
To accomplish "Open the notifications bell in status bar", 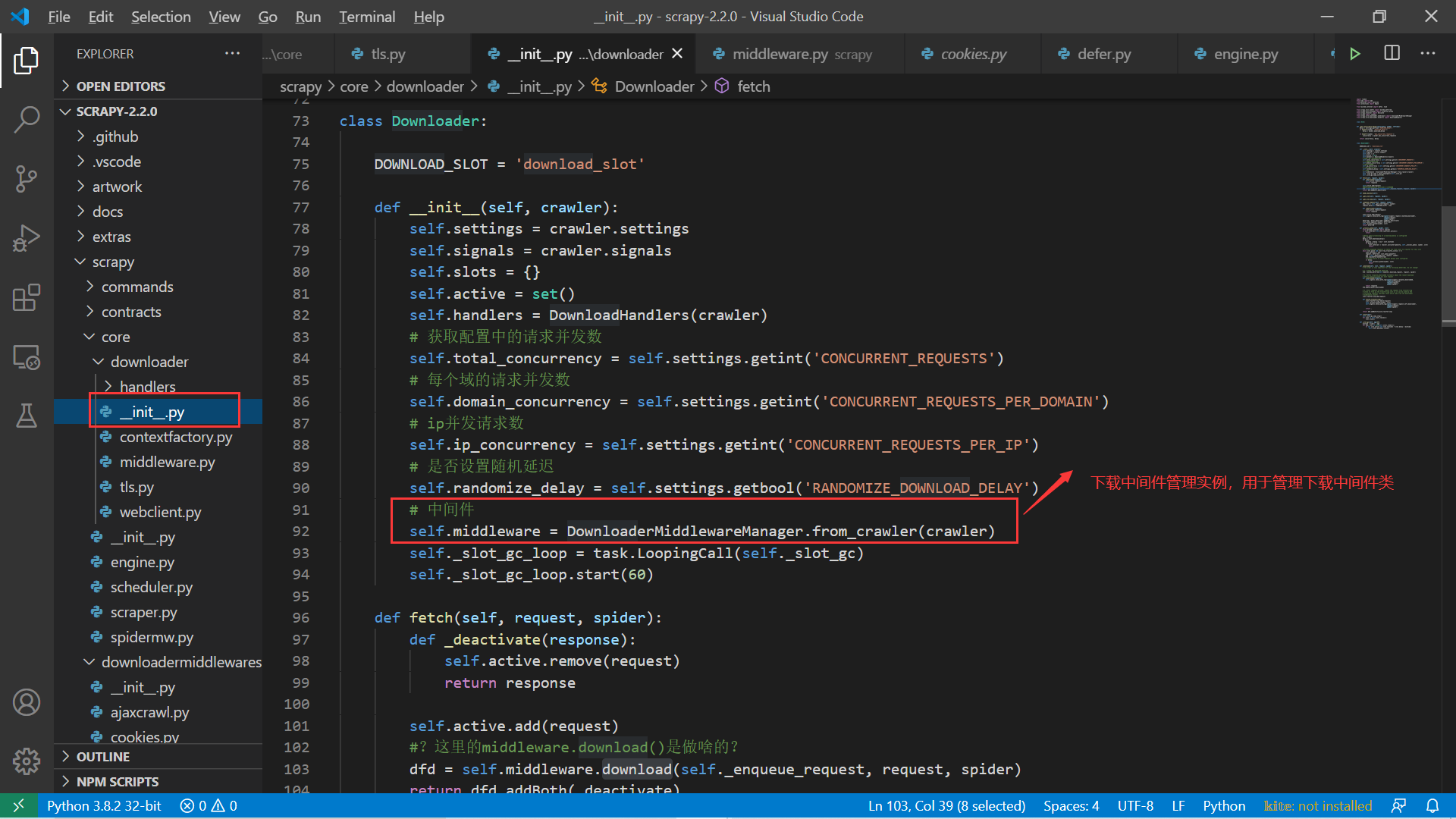I will click(1432, 805).
